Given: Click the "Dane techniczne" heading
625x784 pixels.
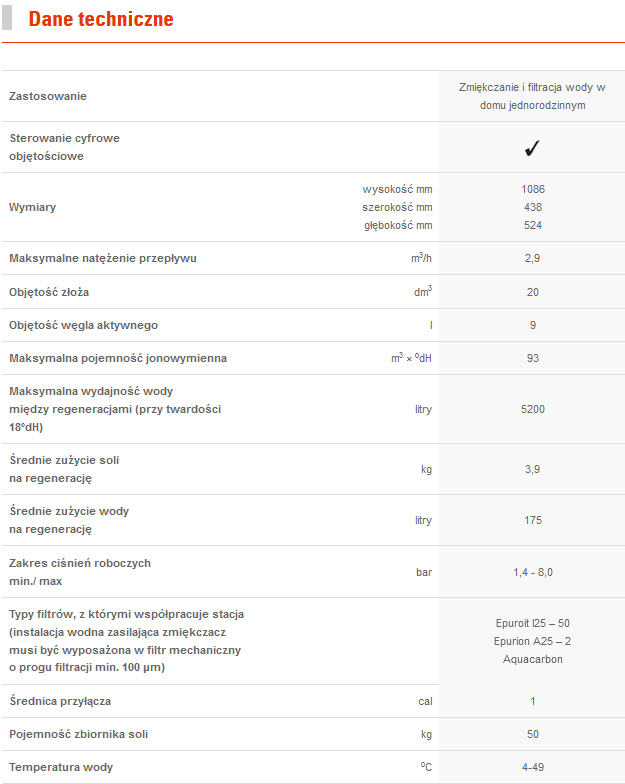Looking at the screenshot, I should tap(101, 19).
